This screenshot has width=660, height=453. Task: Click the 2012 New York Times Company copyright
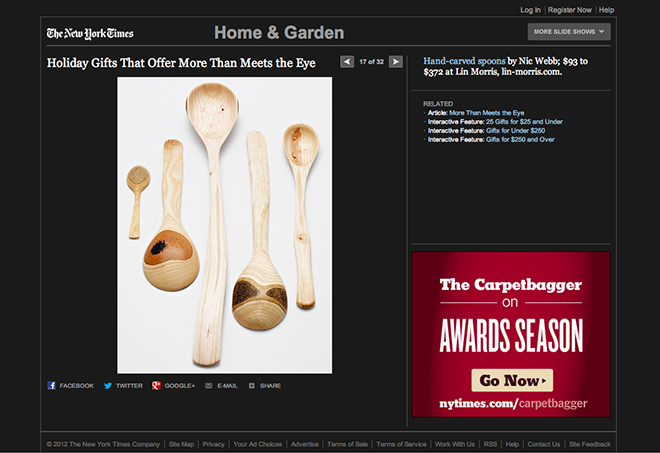click(x=103, y=444)
